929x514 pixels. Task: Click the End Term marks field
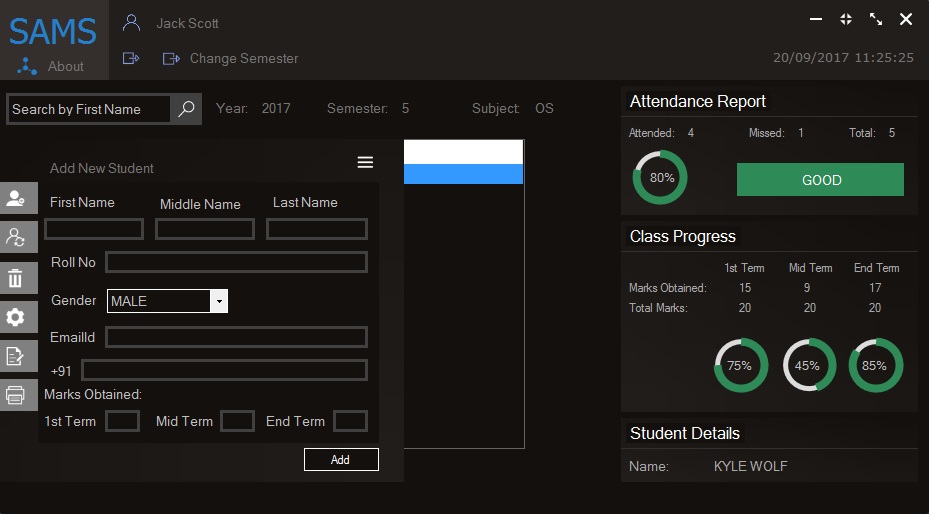coord(350,421)
